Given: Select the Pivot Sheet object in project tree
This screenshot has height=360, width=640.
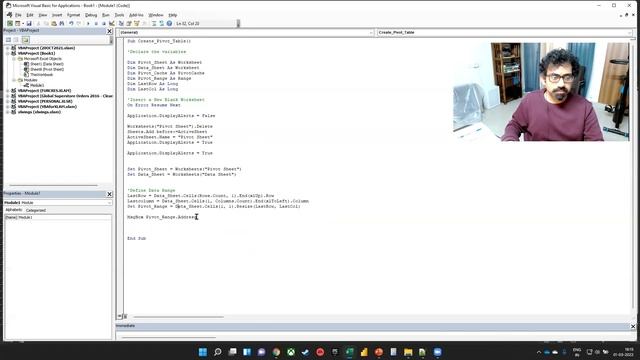Looking at the screenshot, I should click(x=47, y=69).
